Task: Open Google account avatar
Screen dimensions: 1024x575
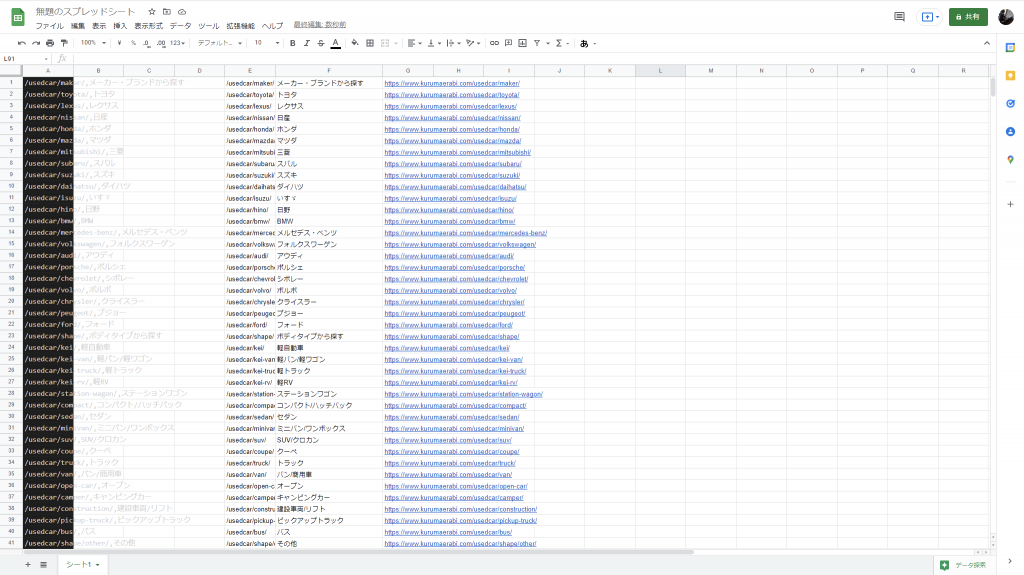Action: [x=1006, y=17]
